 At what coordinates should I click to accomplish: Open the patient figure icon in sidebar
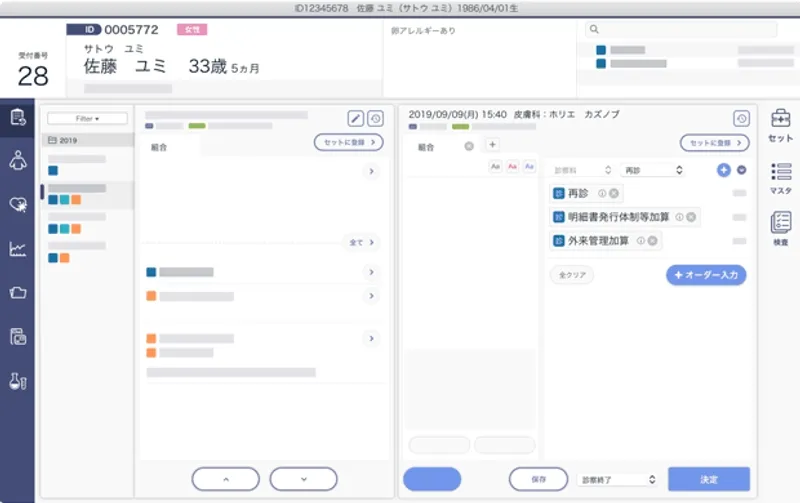[x=17, y=160]
